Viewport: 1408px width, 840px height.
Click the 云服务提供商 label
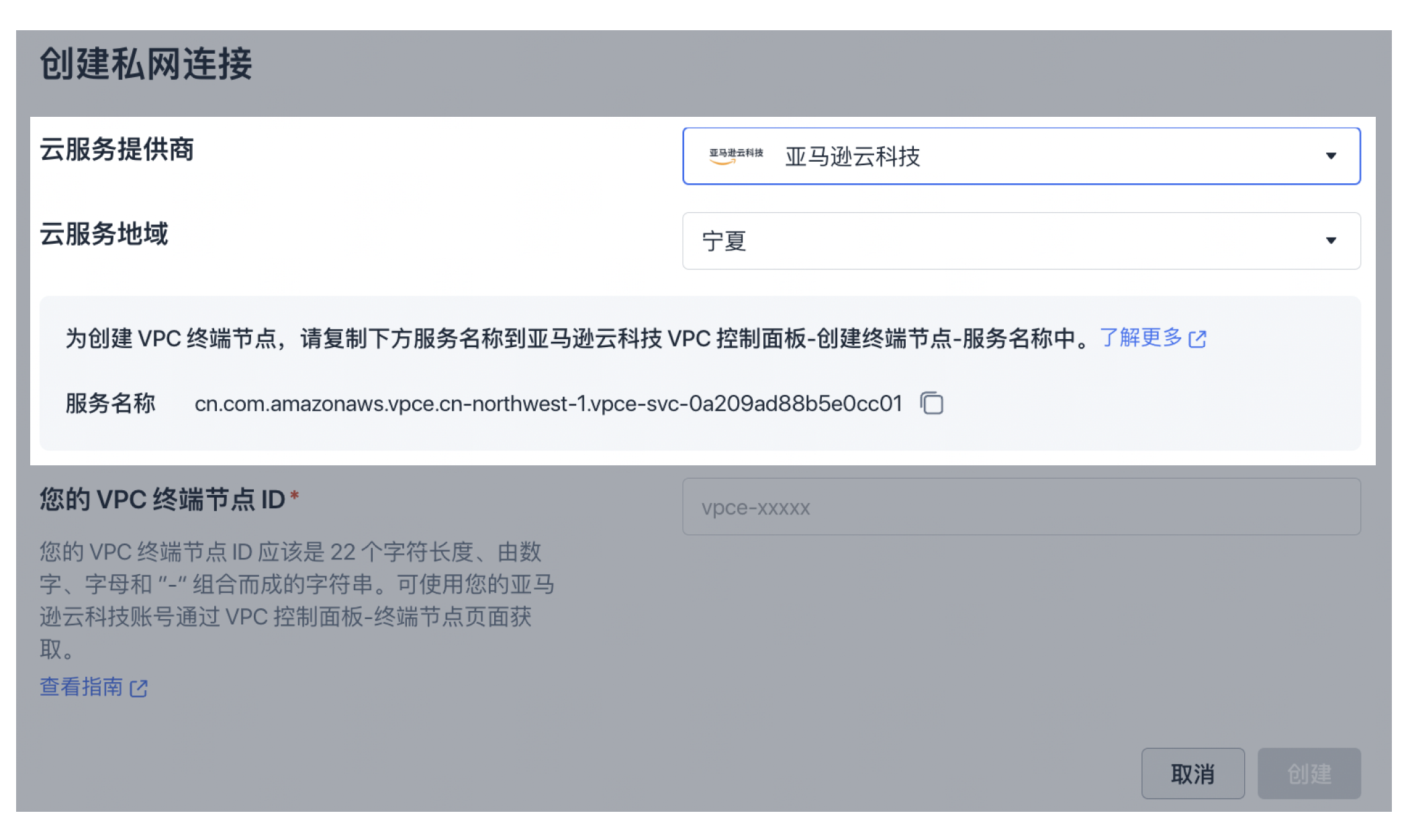click(117, 149)
